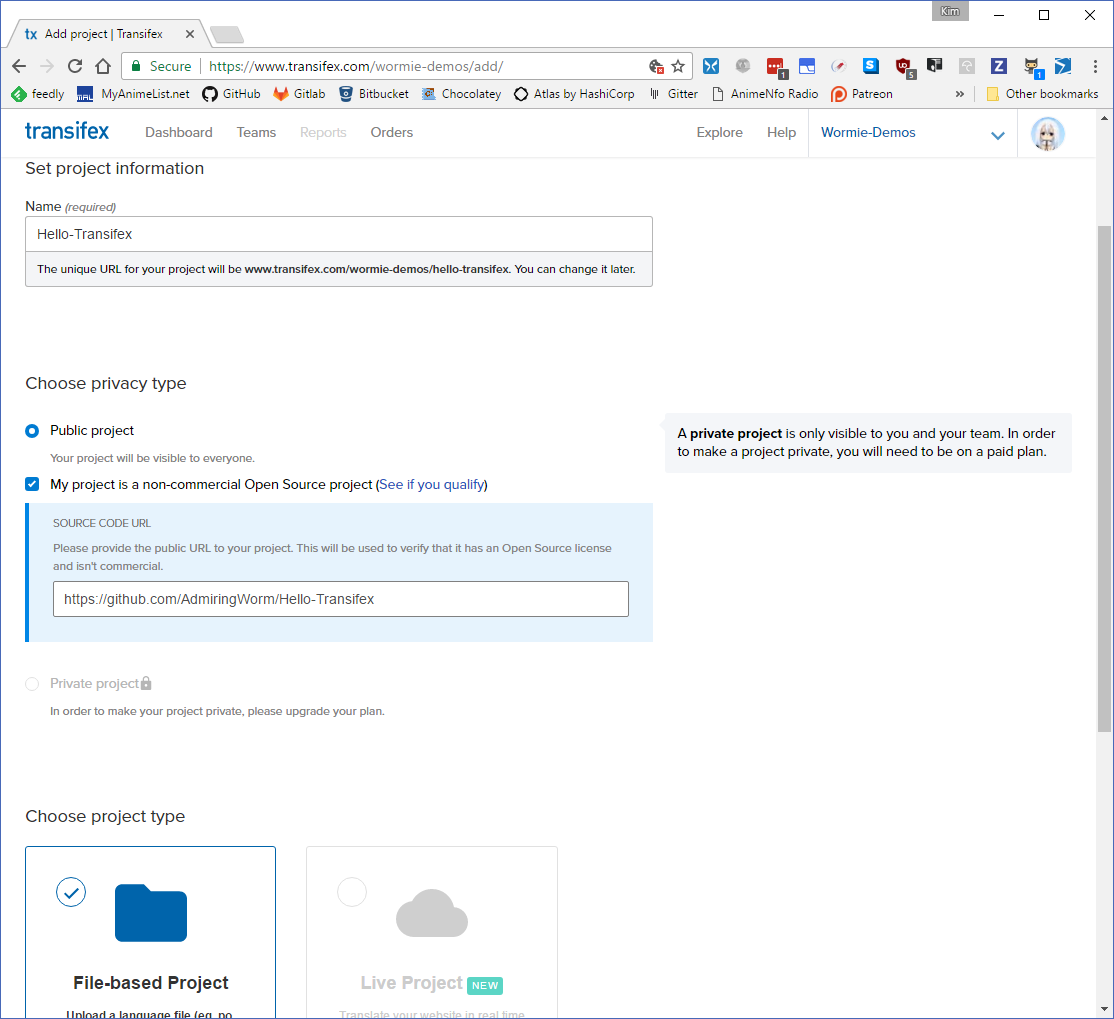Open the Explore nav item
The image size is (1114, 1019).
coord(720,132)
